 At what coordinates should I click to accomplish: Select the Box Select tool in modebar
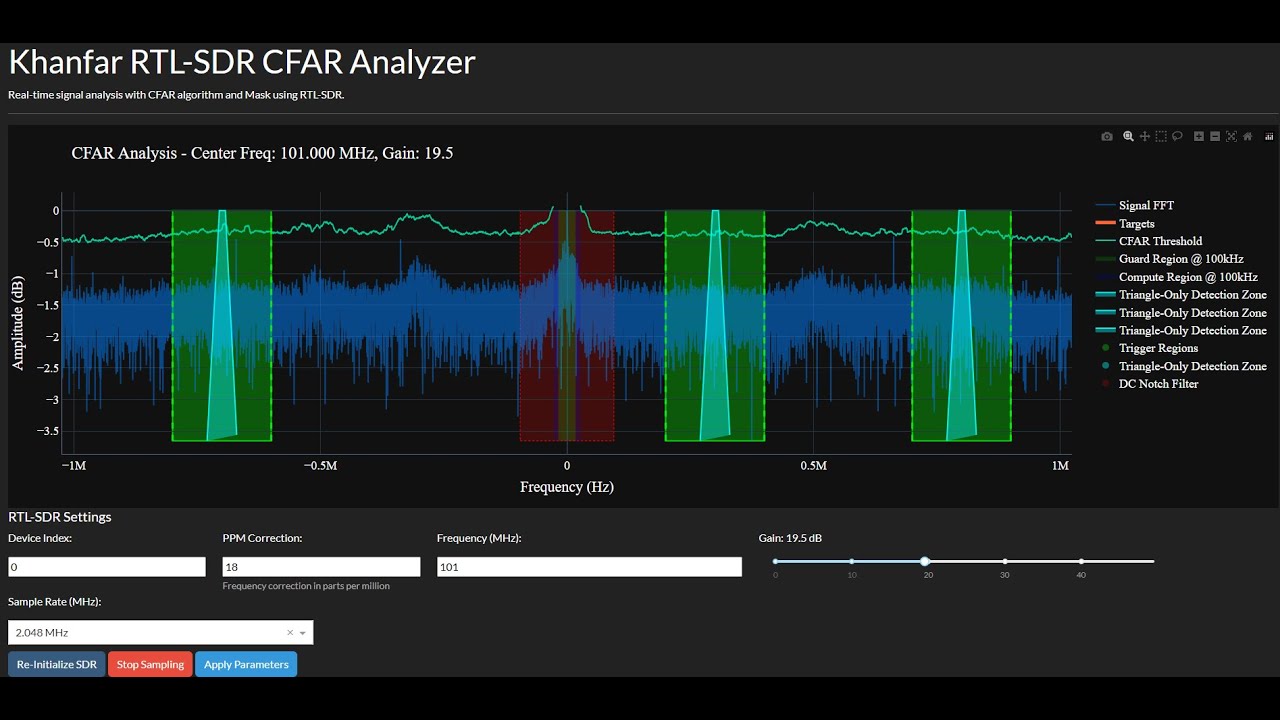tap(1161, 136)
